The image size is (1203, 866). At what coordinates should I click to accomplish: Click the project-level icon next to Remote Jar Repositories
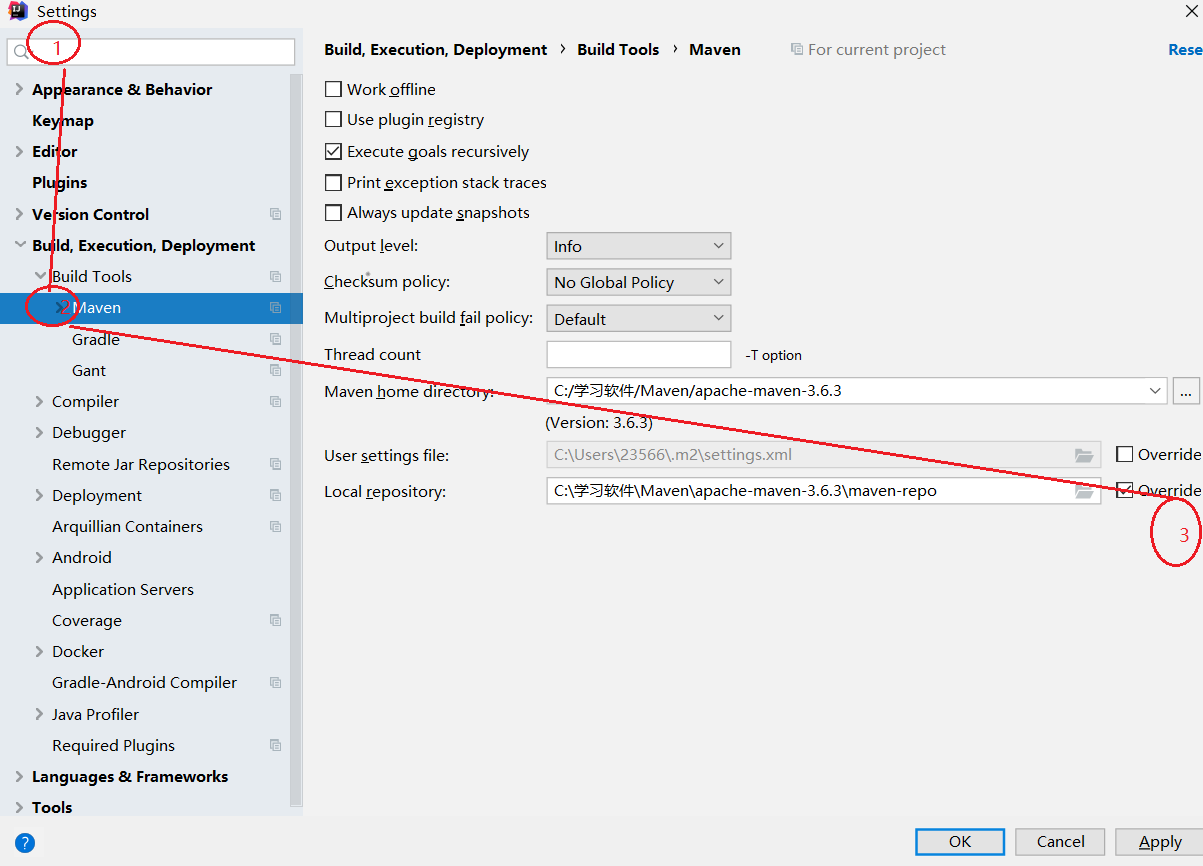tap(275, 464)
